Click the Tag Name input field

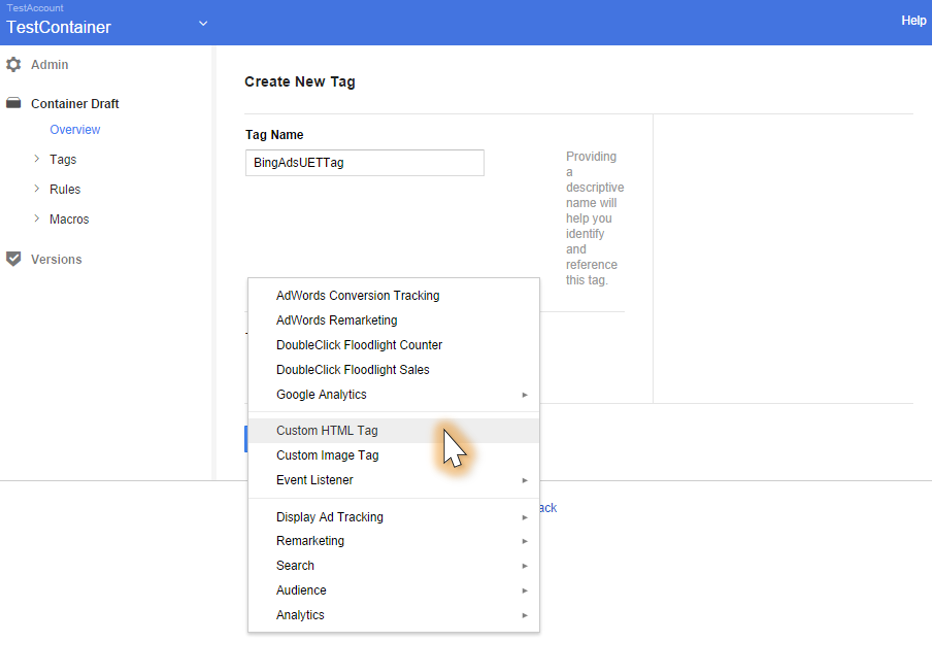click(365, 163)
